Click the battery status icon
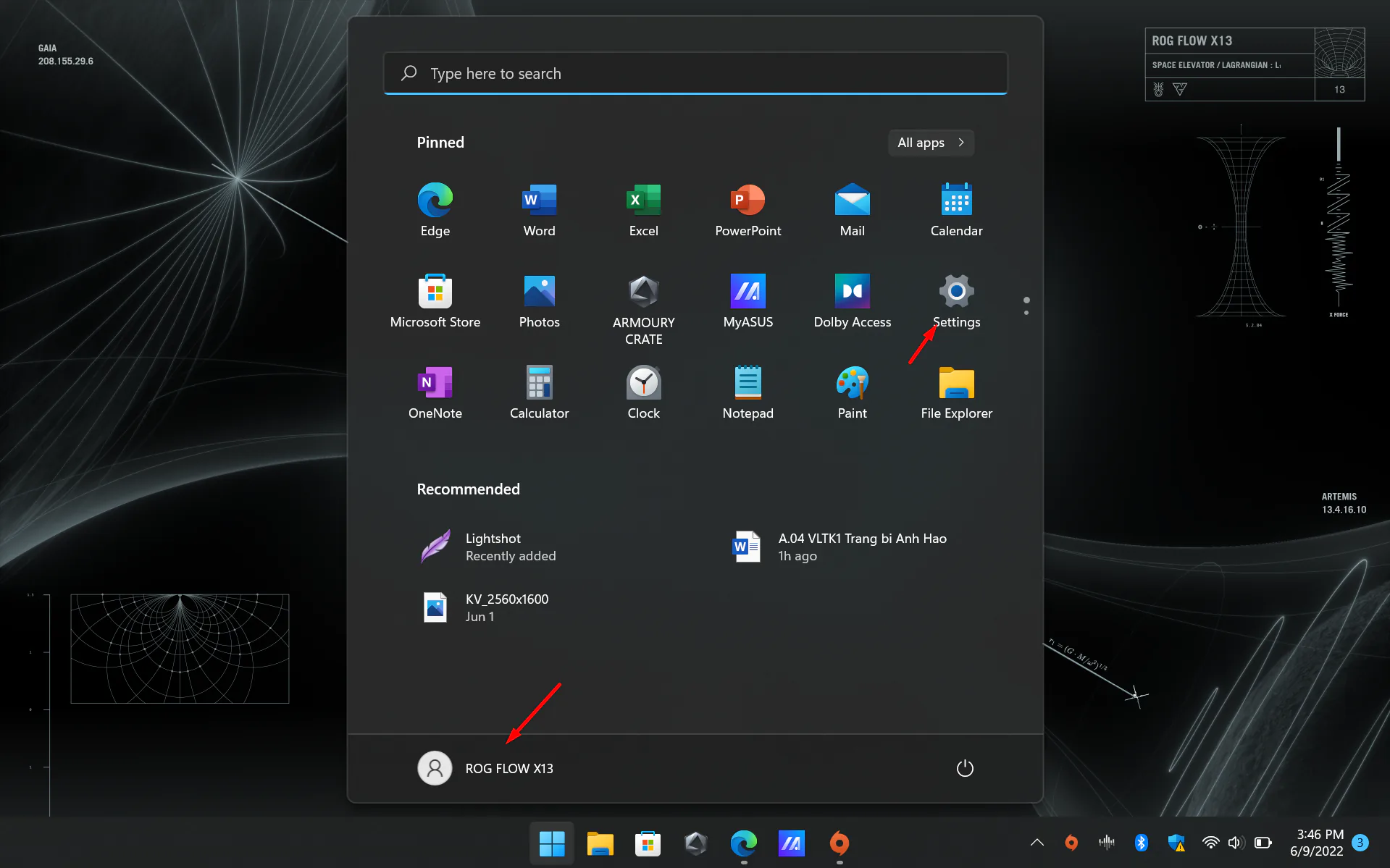The width and height of the screenshot is (1390, 868). [x=1263, y=842]
